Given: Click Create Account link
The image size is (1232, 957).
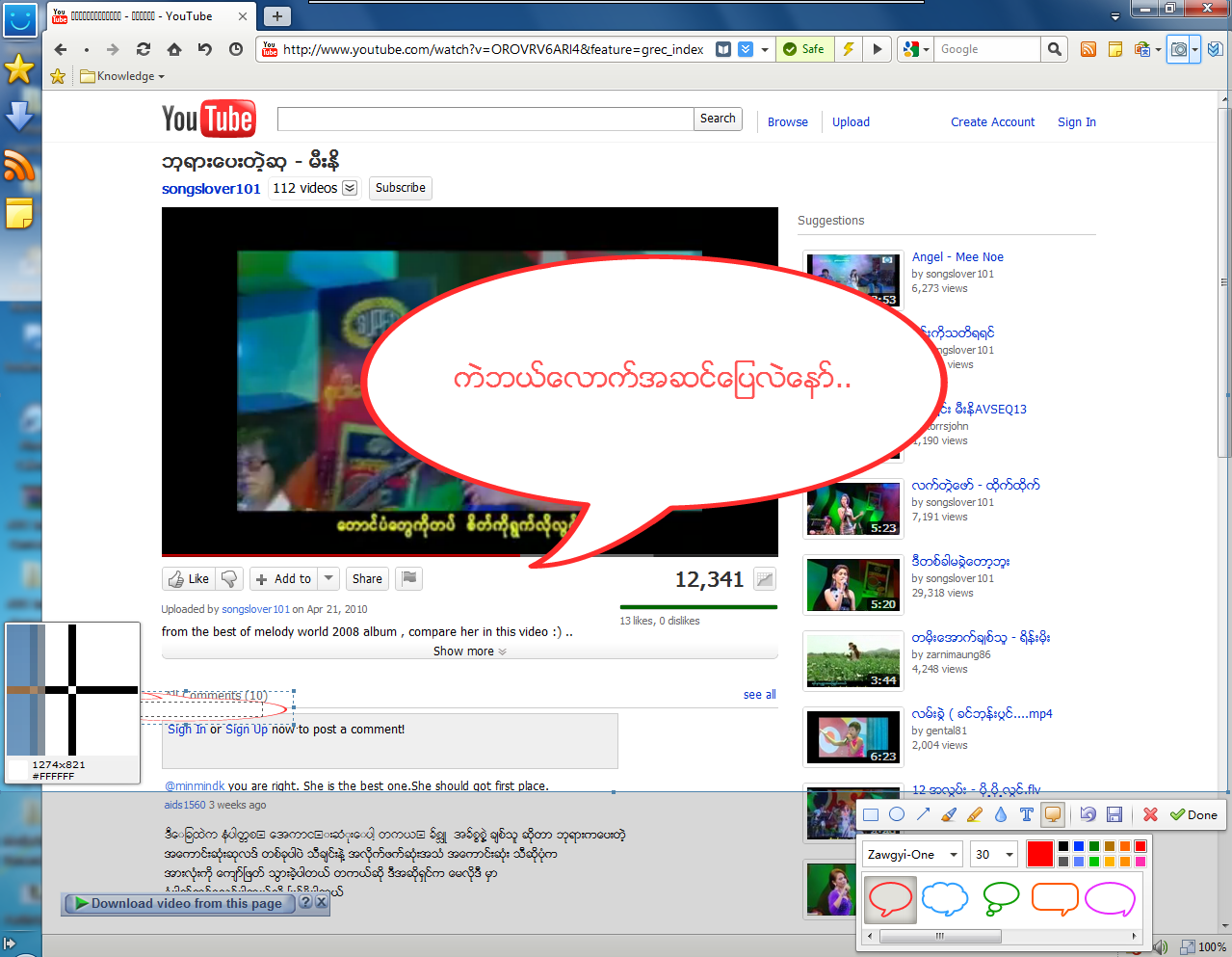Looking at the screenshot, I should [993, 122].
